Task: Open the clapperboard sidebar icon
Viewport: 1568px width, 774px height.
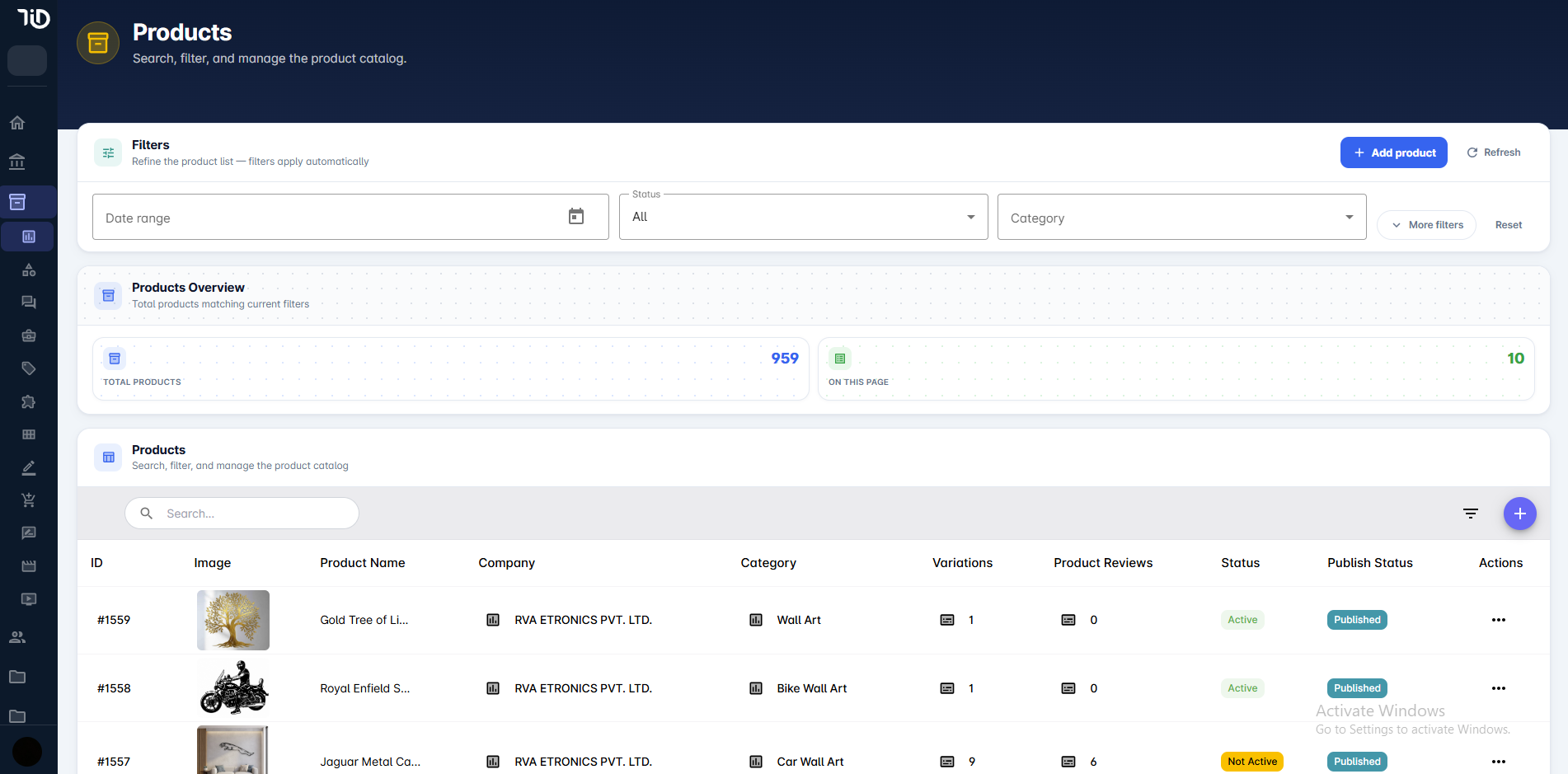Action: (x=29, y=566)
